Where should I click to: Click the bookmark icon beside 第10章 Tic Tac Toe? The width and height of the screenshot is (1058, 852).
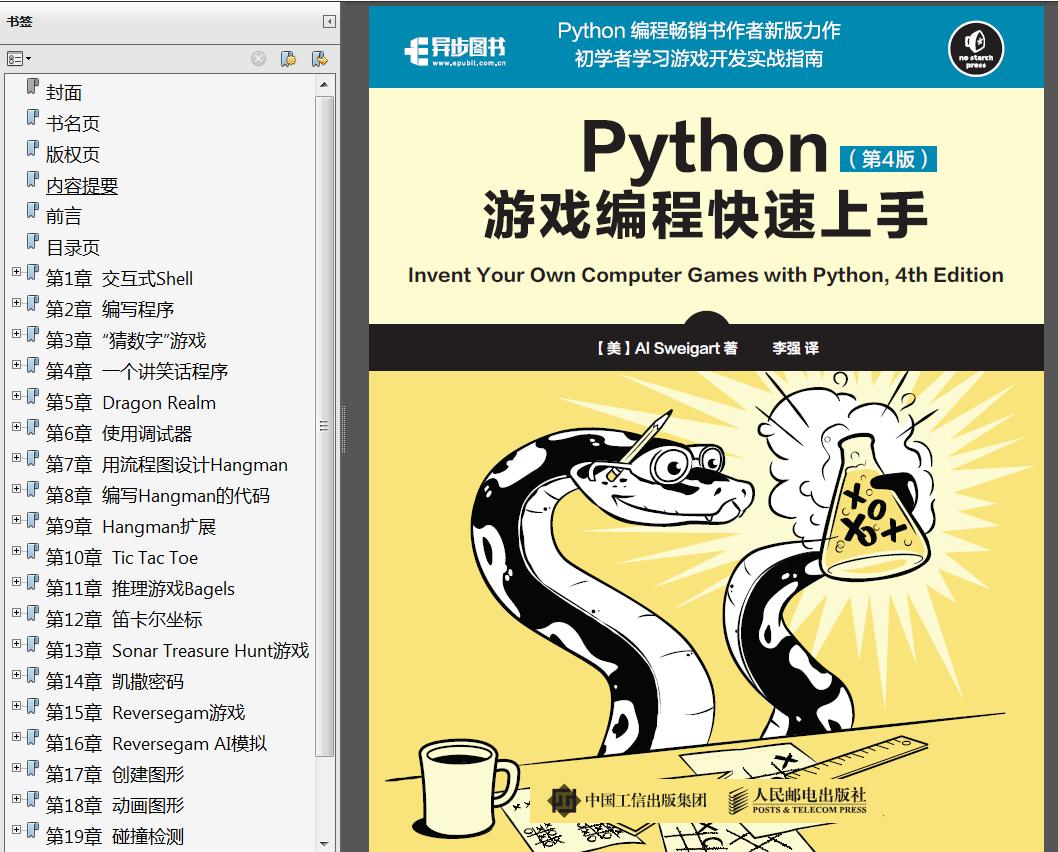click(32, 552)
